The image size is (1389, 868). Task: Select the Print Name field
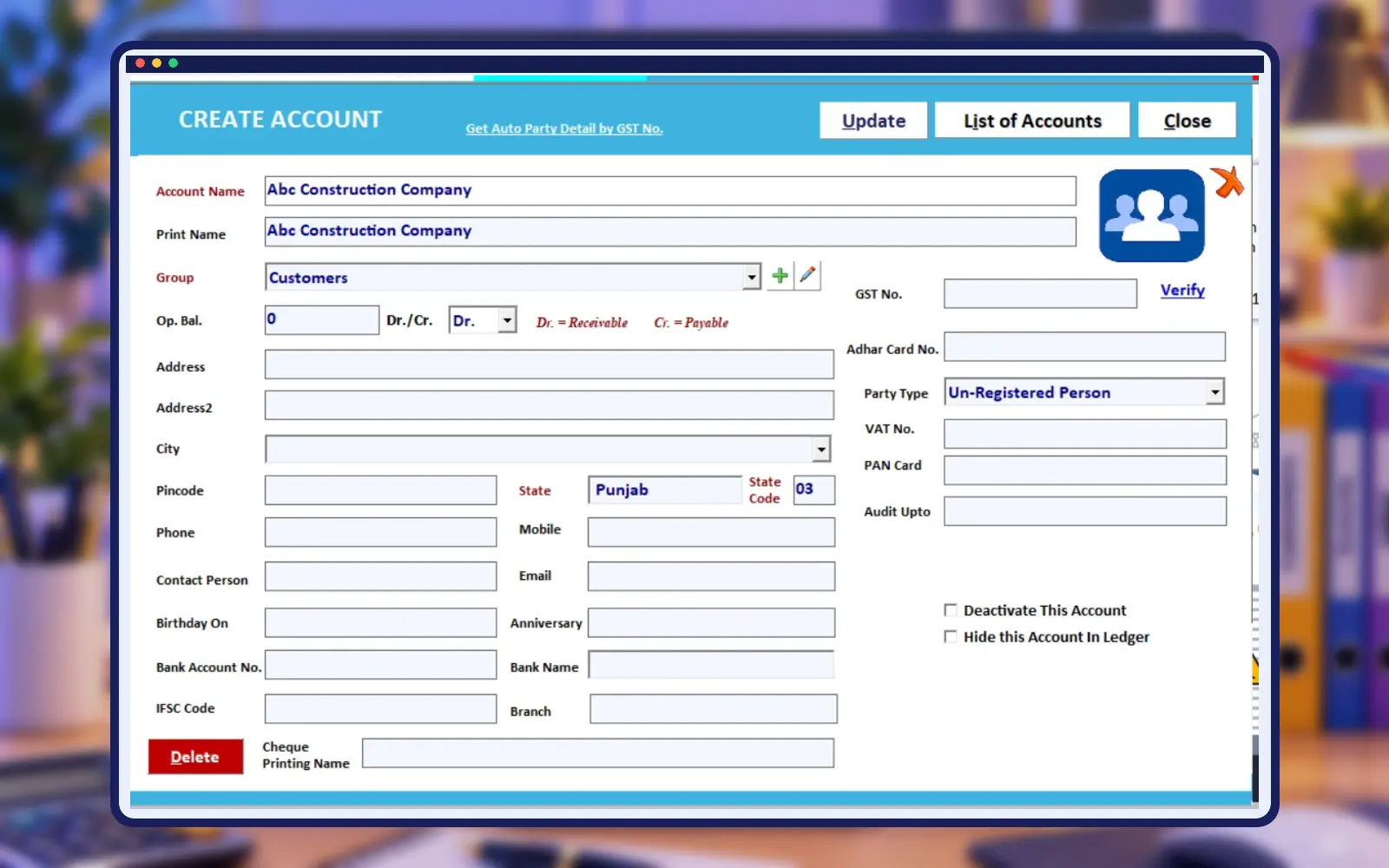(x=670, y=231)
